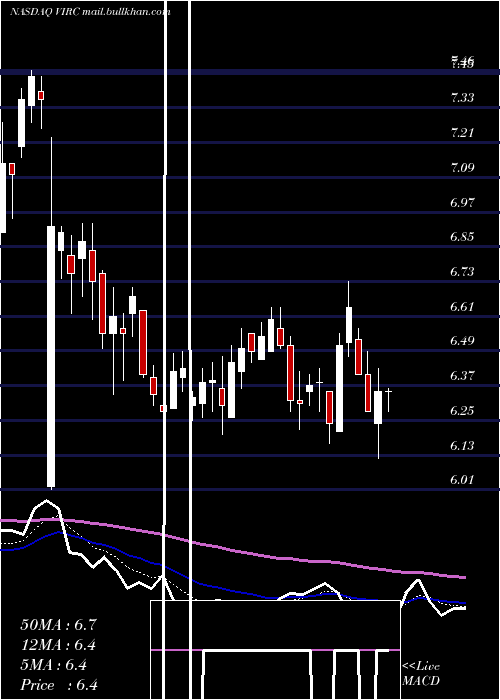500x700 pixels.
Task: Click the 6.85 price axis label
Action: point(462,237)
